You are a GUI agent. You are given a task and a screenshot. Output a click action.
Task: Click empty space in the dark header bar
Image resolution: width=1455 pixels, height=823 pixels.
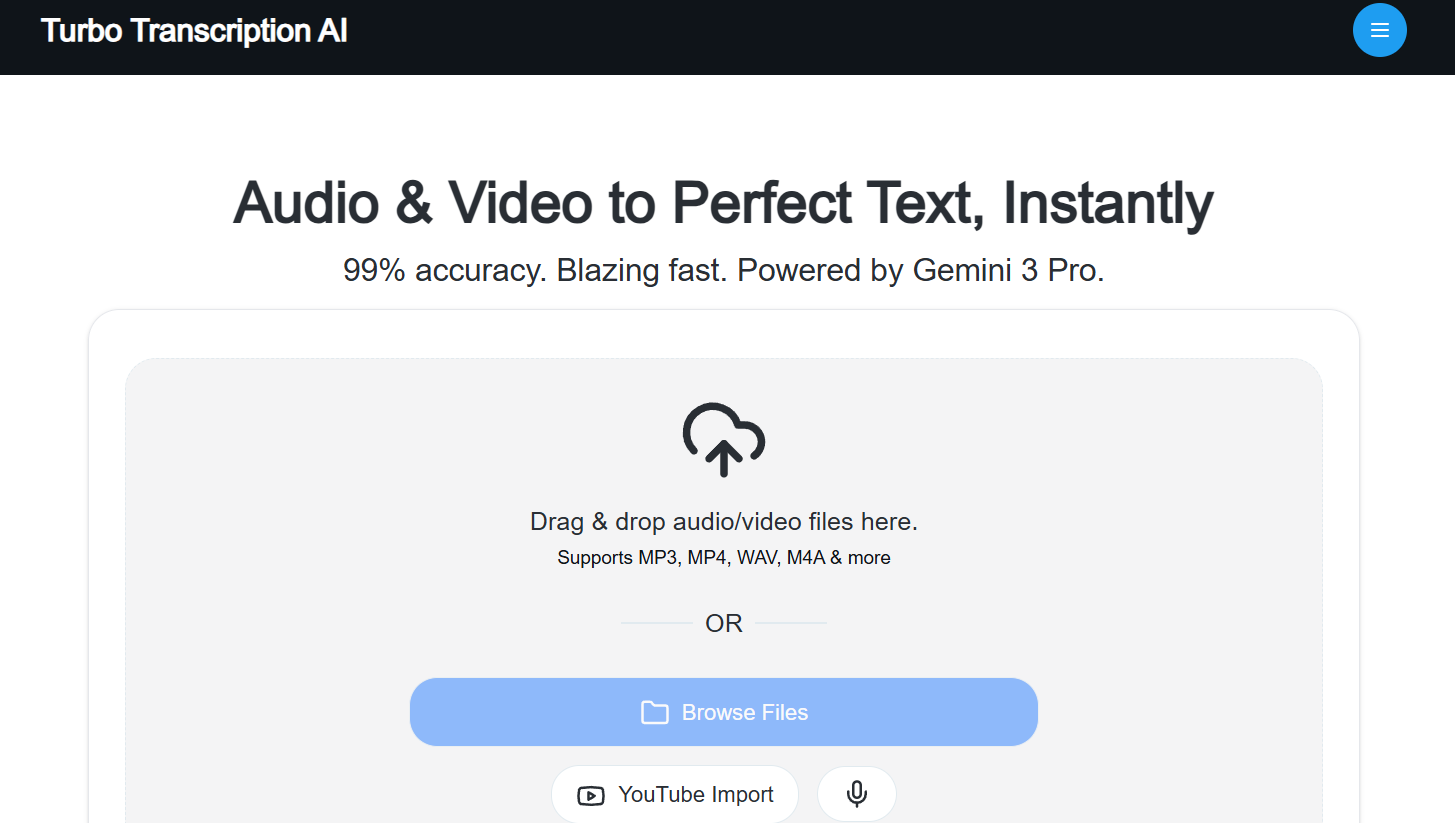coord(800,36)
